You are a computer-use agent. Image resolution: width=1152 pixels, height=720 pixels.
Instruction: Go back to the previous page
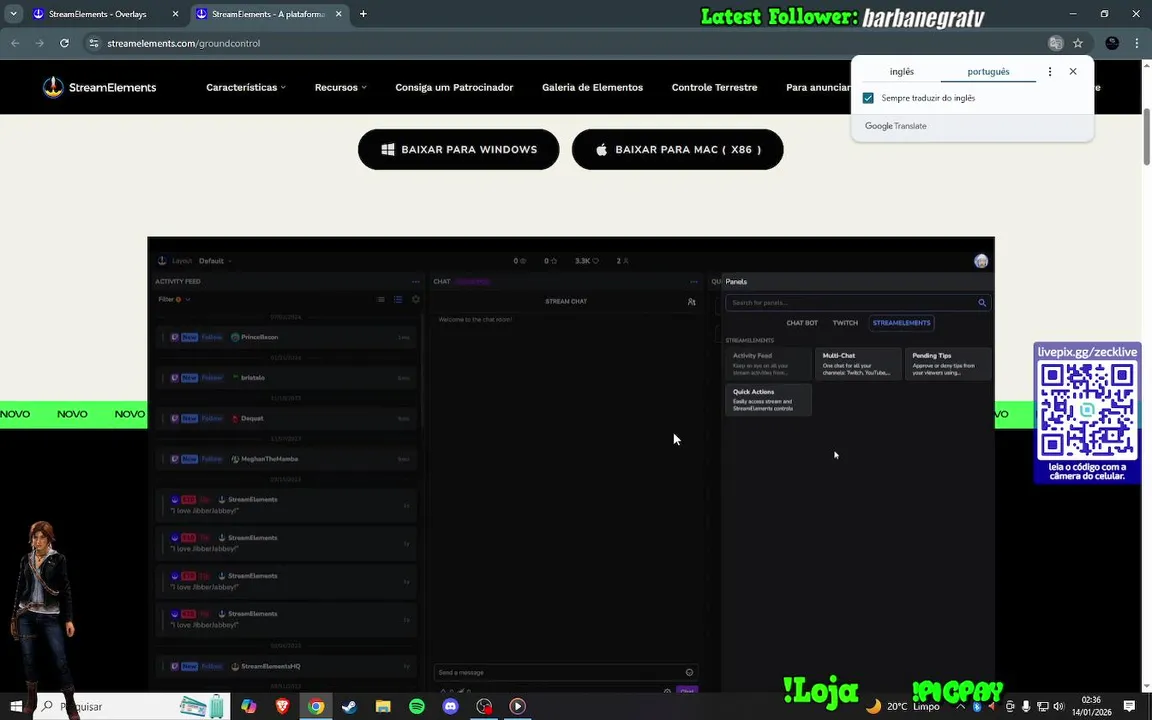click(15, 43)
